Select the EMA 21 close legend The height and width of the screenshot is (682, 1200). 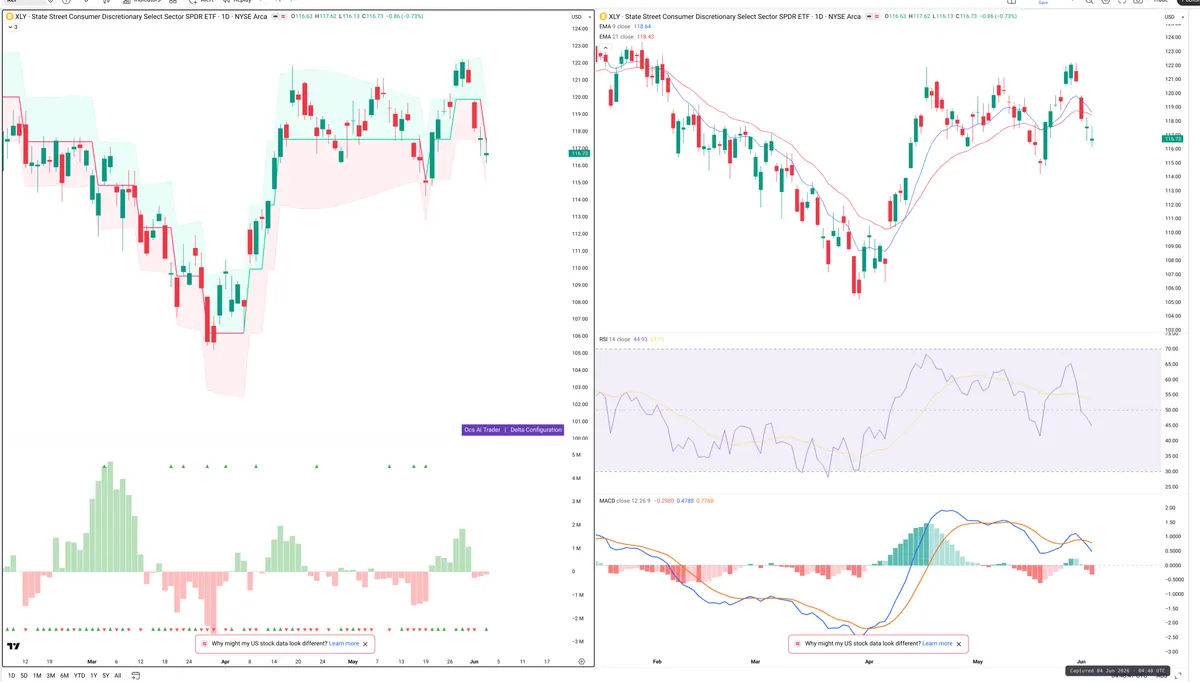tap(617, 37)
